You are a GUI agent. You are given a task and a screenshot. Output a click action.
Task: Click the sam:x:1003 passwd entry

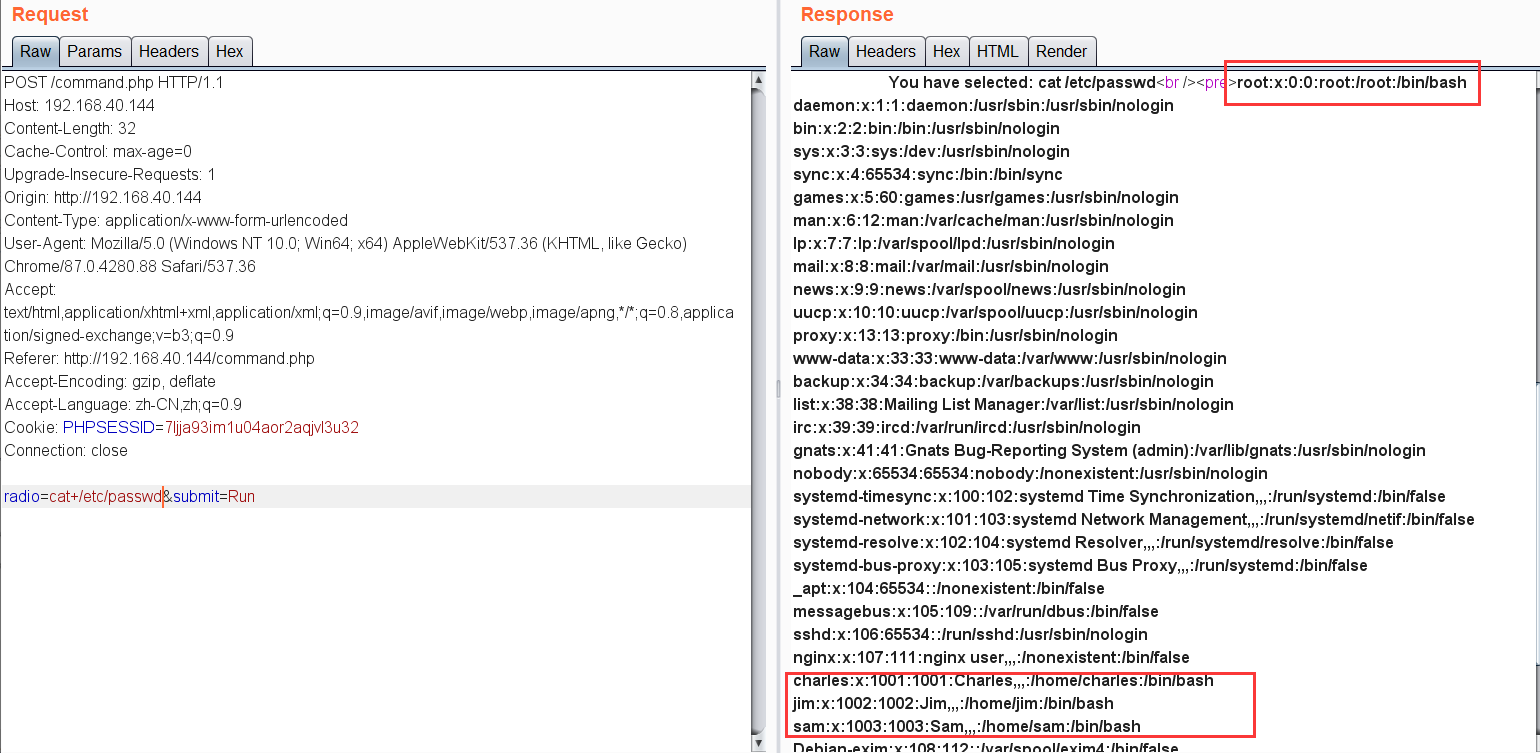[x=966, y=726]
